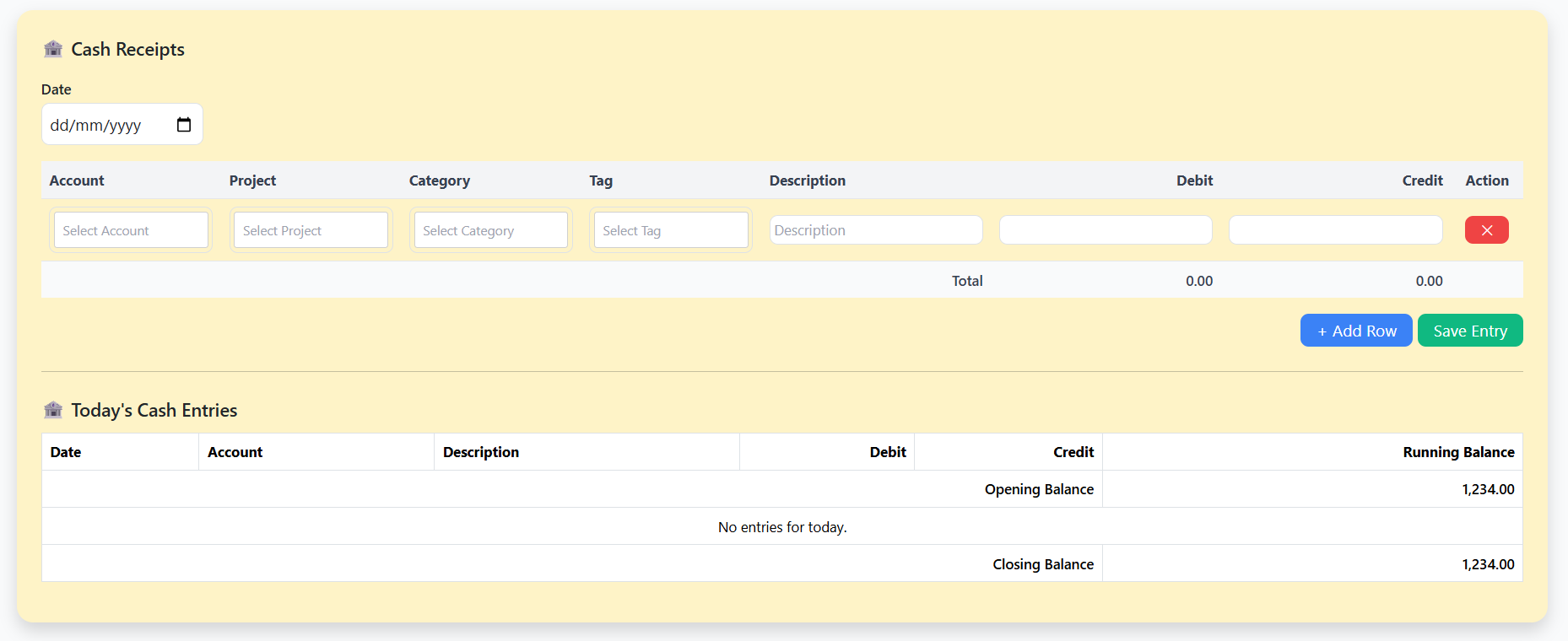Click the Total label in the totals row
The width and height of the screenshot is (1568, 641).
point(967,281)
